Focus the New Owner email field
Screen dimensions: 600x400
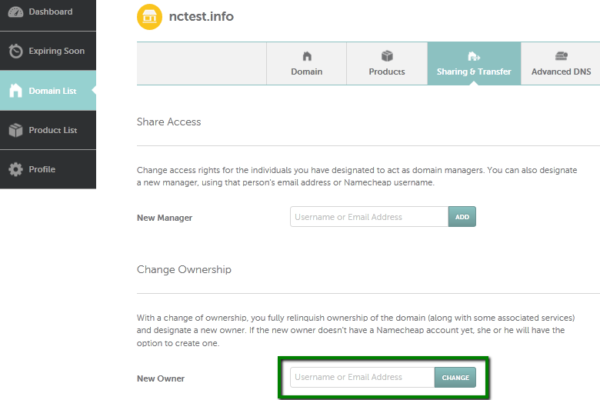tap(362, 377)
